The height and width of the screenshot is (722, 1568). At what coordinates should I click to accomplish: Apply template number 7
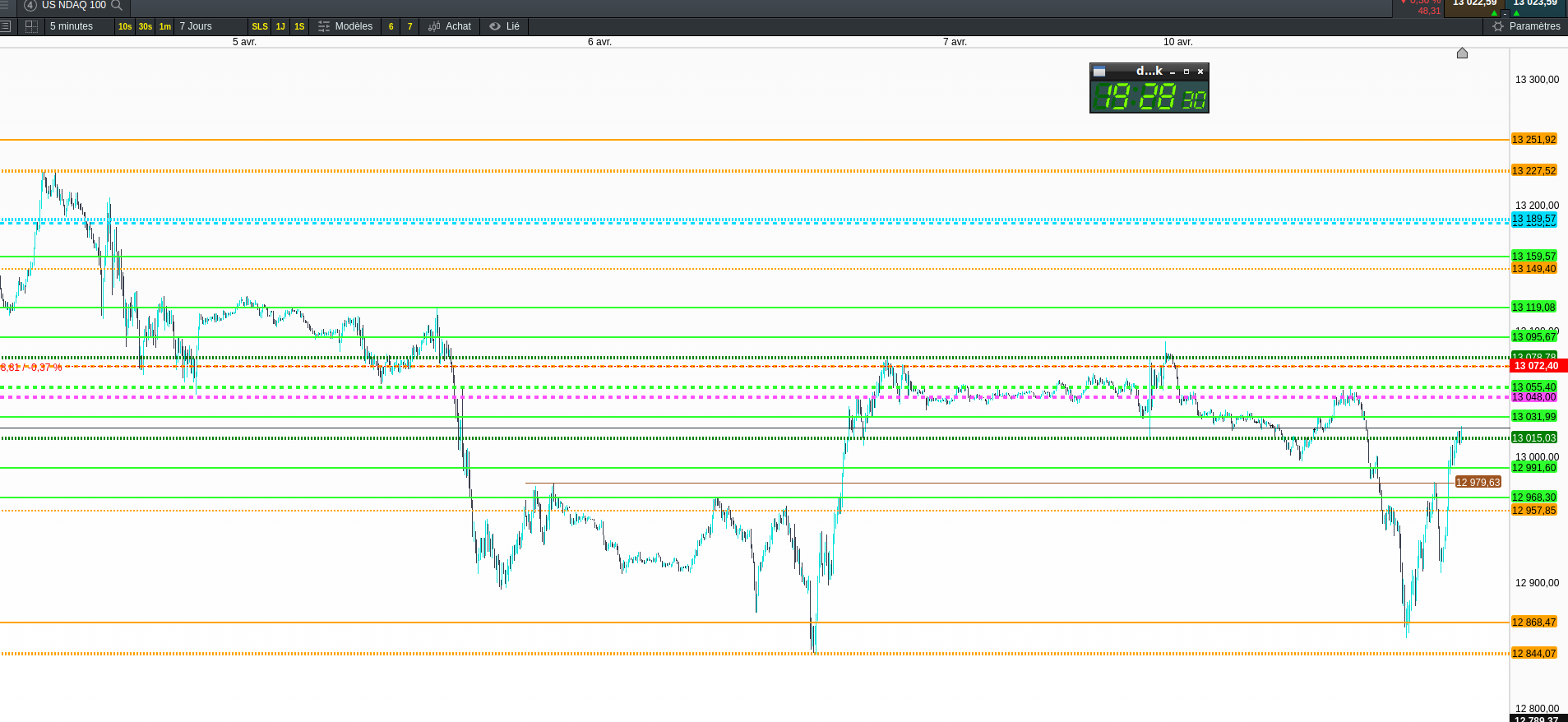[410, 26]
